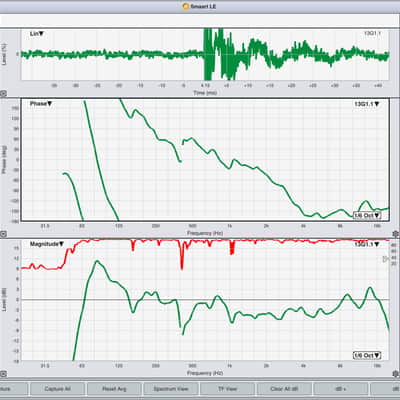Click the Smaart LE title icon
400x400 pixels.
(x=186, y=6)
